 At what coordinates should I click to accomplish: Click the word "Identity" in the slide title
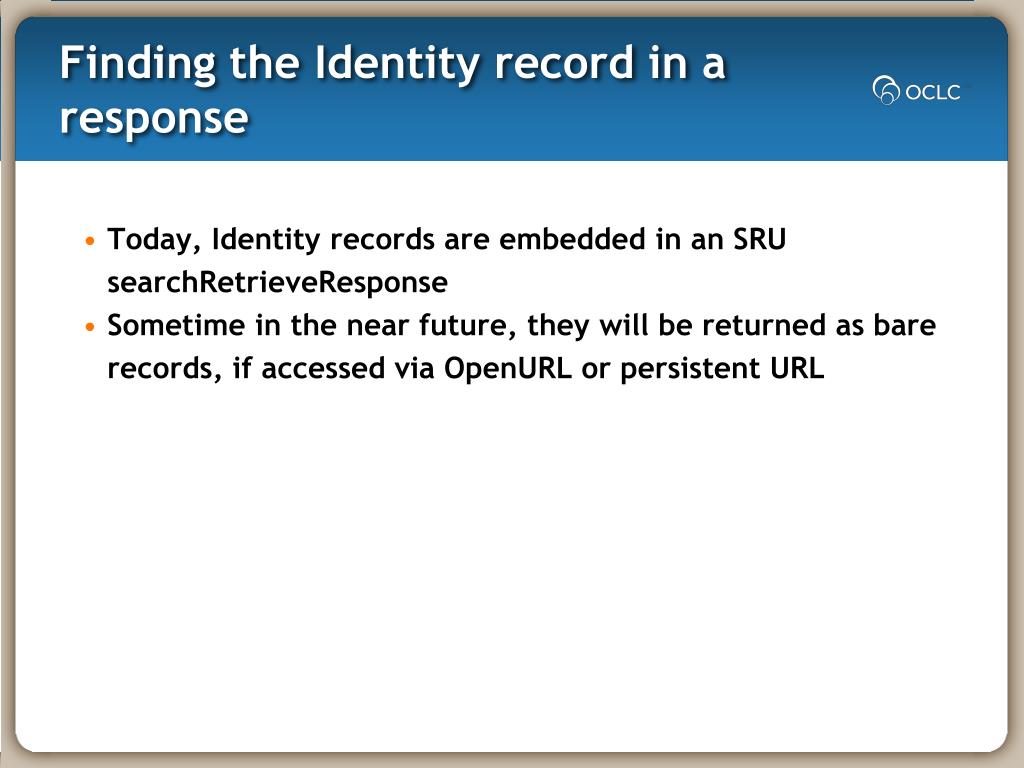(397, 65)
